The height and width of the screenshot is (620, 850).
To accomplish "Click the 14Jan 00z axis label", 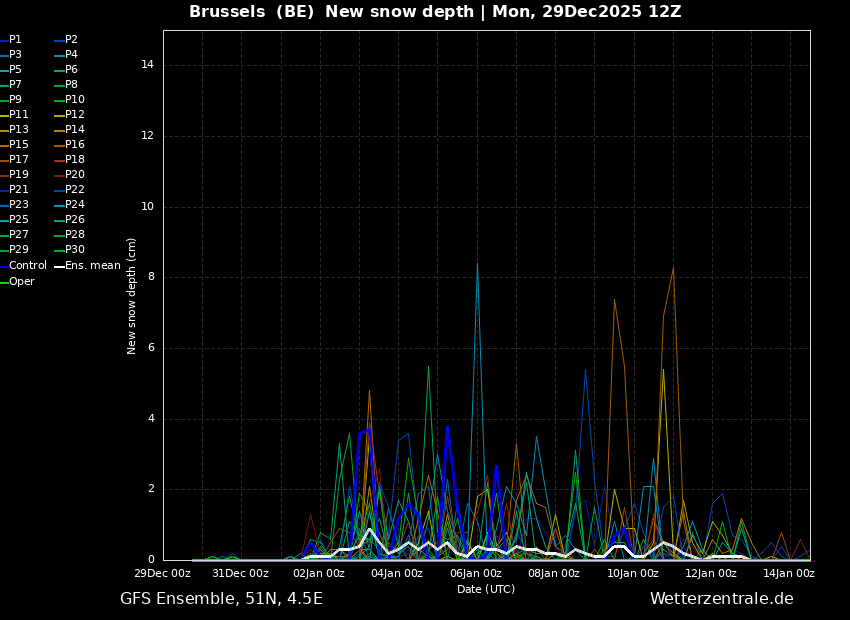I will [789, 573].
